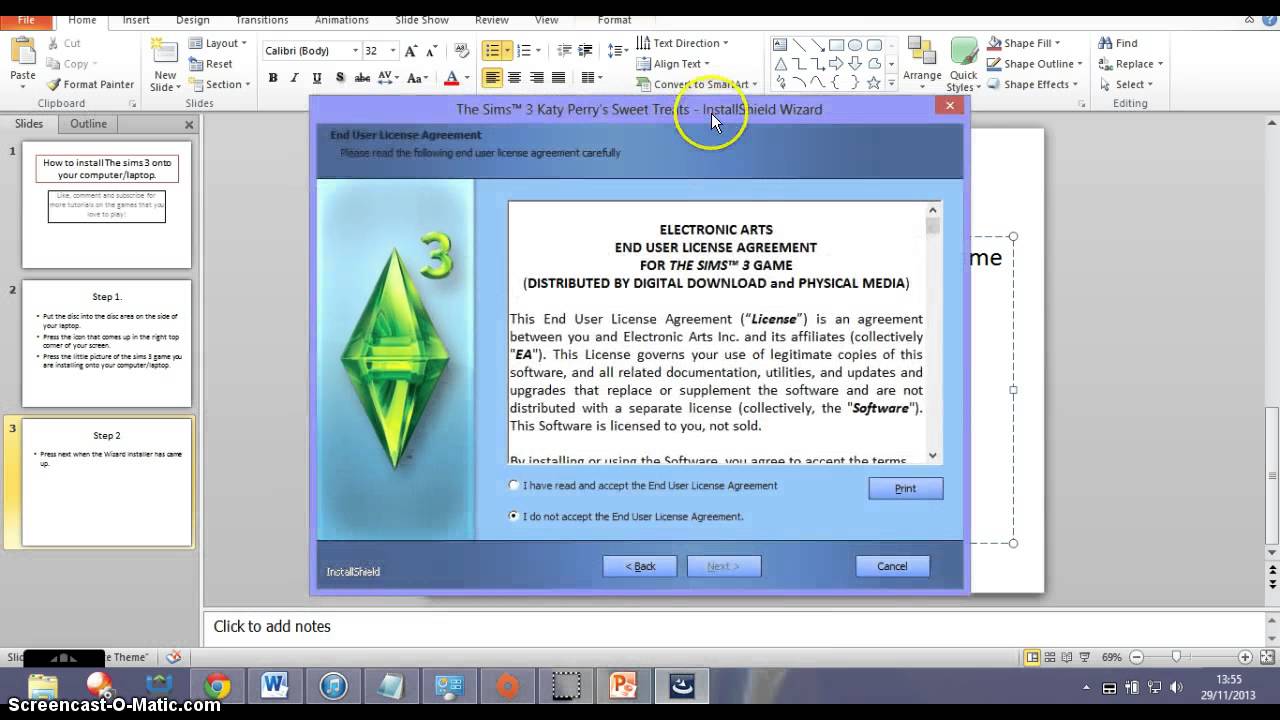This screenshot has width=1280, height=720.
Task: Center the text
Action: pos(514,78)
